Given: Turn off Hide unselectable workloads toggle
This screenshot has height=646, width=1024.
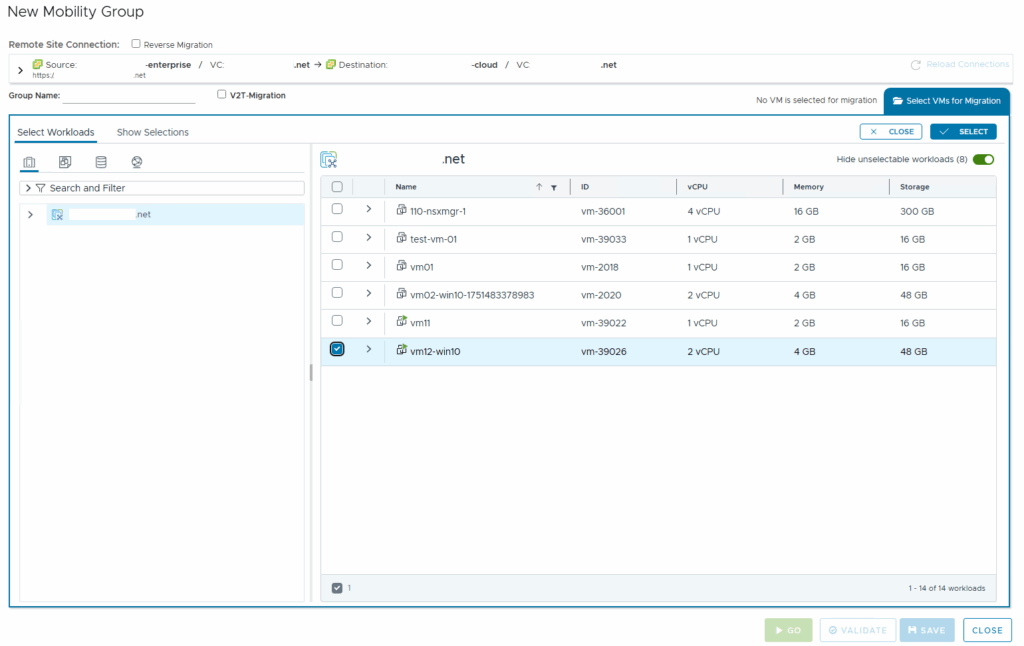Looking at the screenshot, I should click(983, 159).
